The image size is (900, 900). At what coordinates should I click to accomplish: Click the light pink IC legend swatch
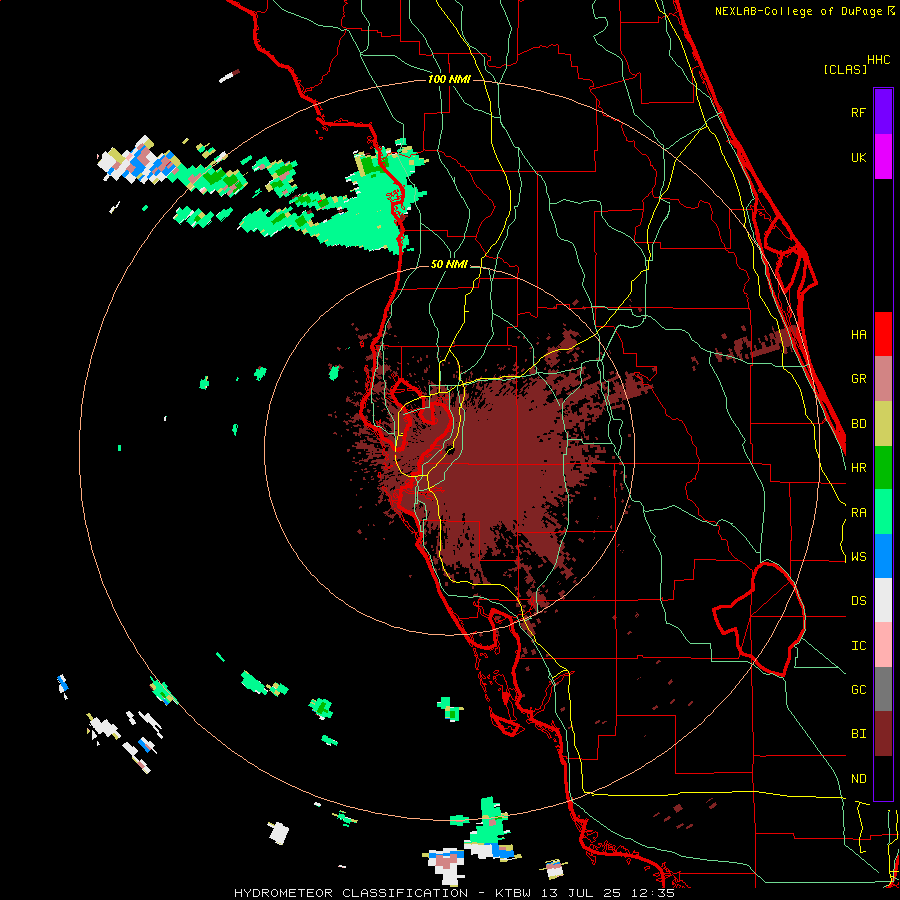[883, 645]
